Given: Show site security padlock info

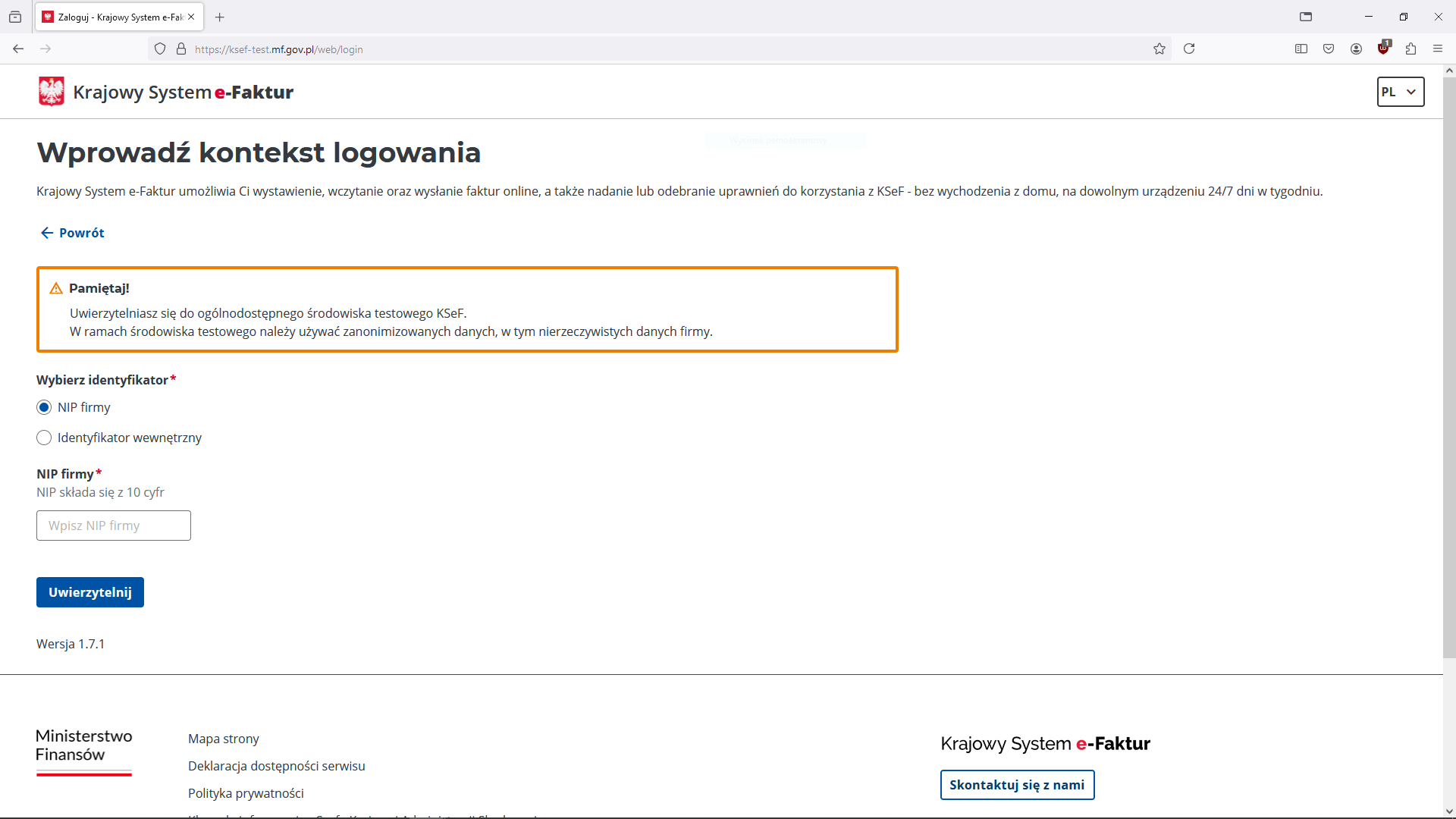Looking at the screenshot, I should click(x=181, y=49).
